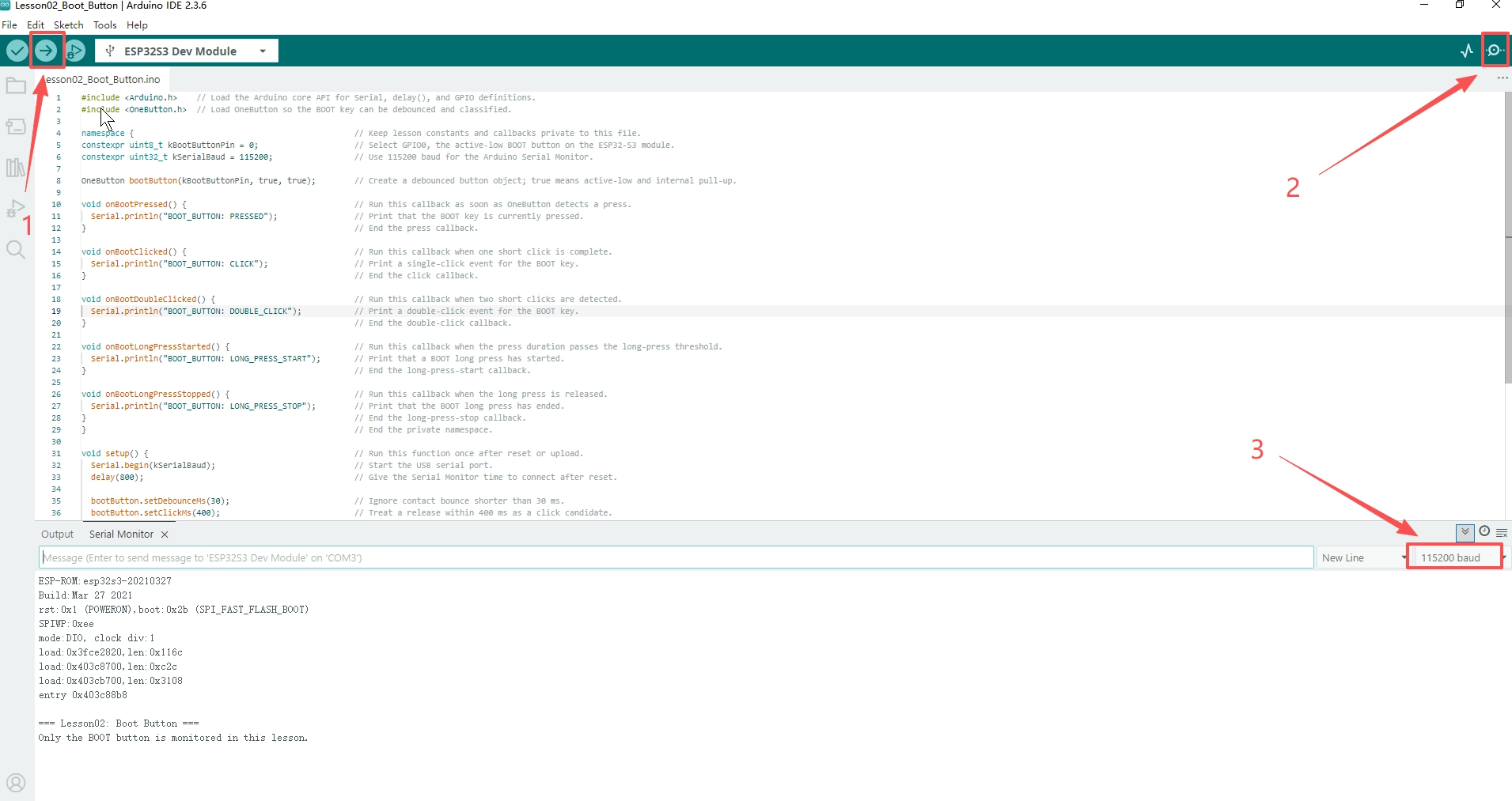1512x801 pixels.
Task: Open the Serial Plotter
Action: (x=1467, y=51)
